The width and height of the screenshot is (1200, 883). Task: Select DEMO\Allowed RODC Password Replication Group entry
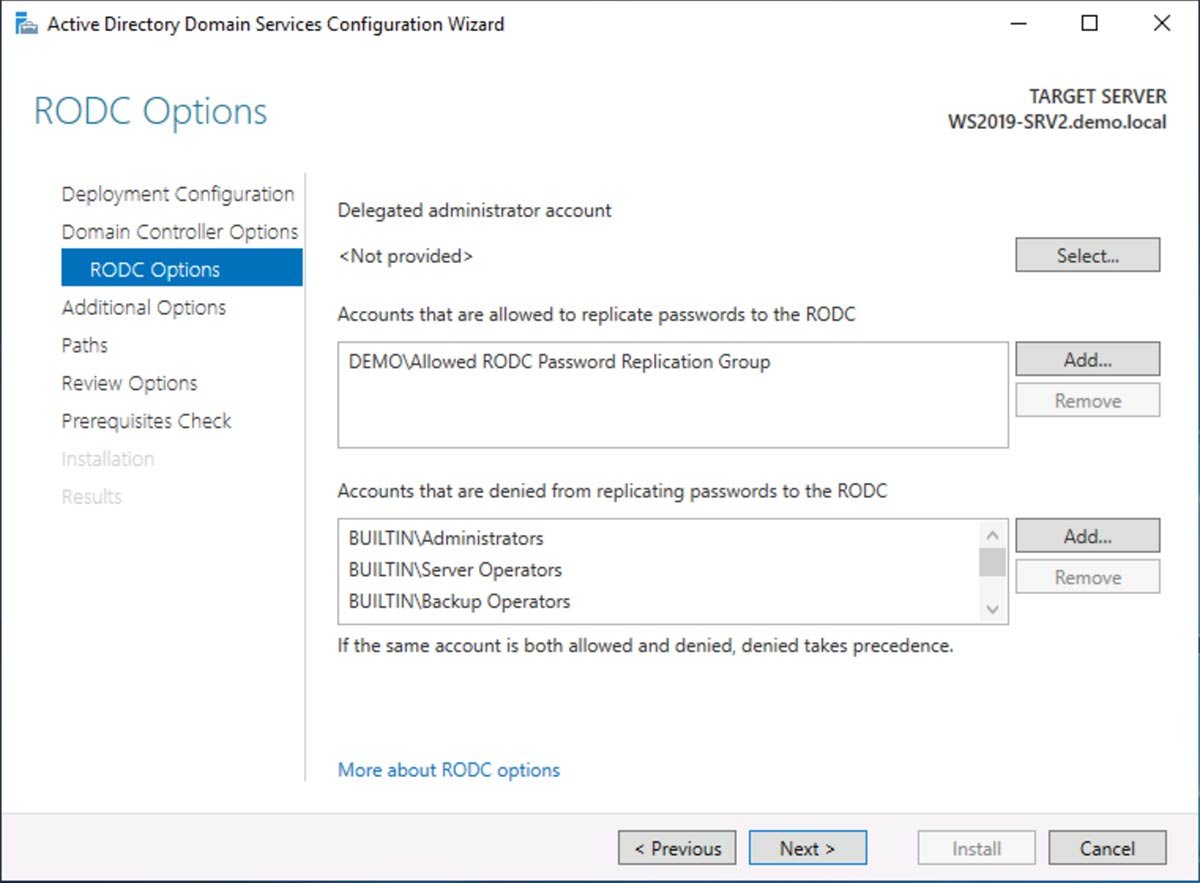coord(559,362)
